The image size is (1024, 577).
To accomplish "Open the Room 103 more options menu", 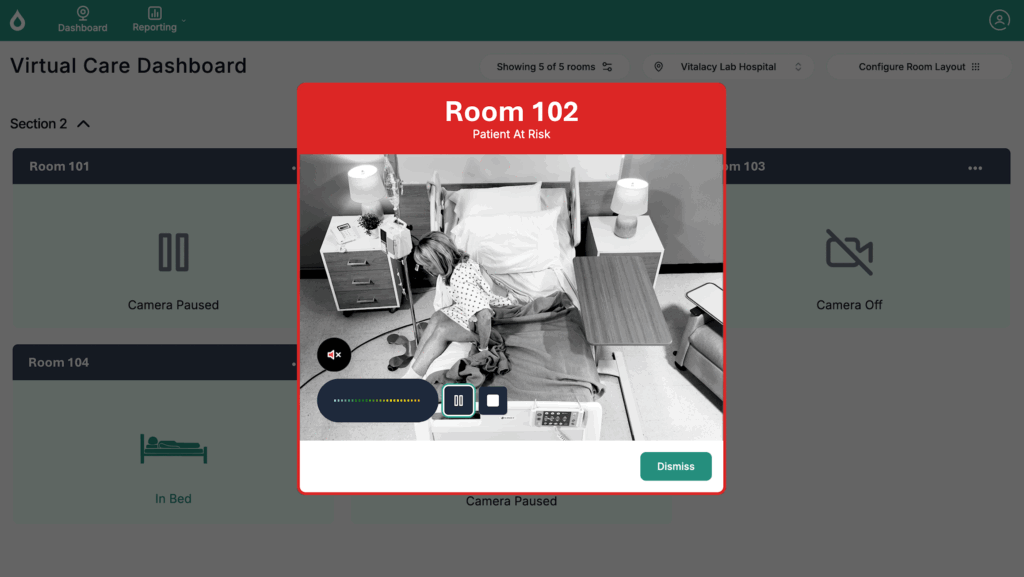I will tap(975, 168).
